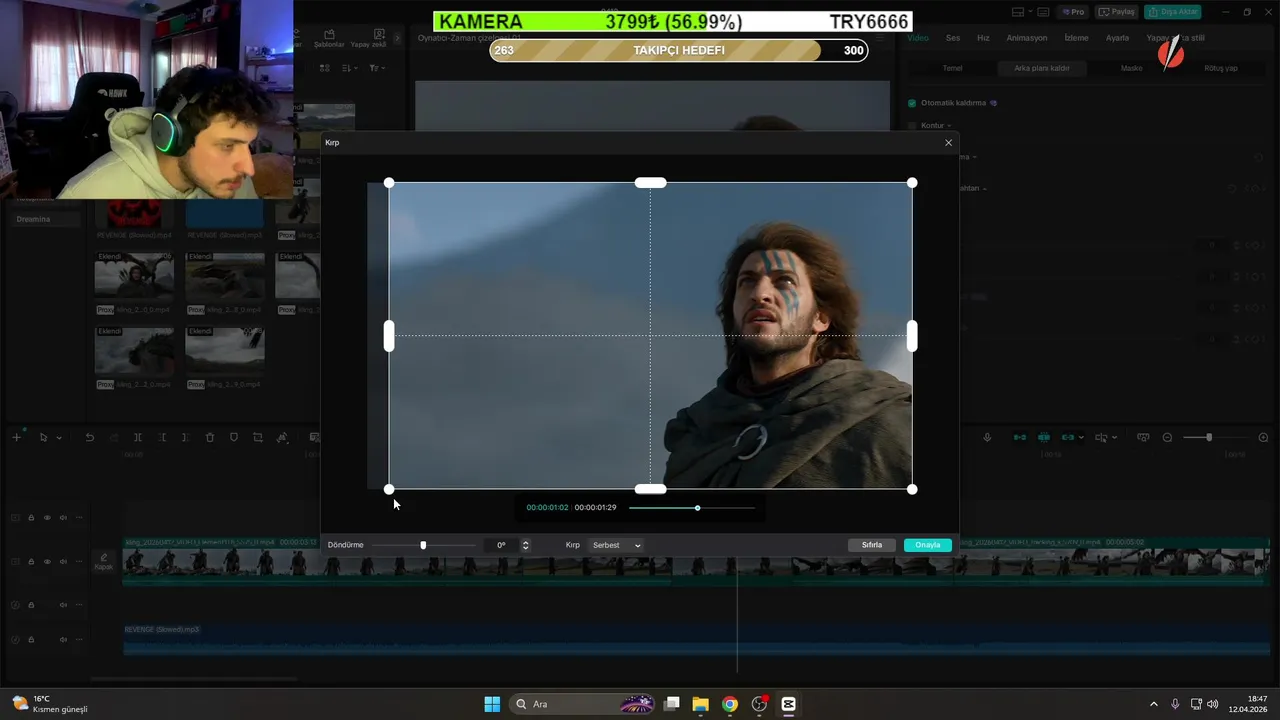Screen dimensions: 1280x720
Task: Uncheck the Otomatik kaldırma checkbox
Action: [912, 103]
